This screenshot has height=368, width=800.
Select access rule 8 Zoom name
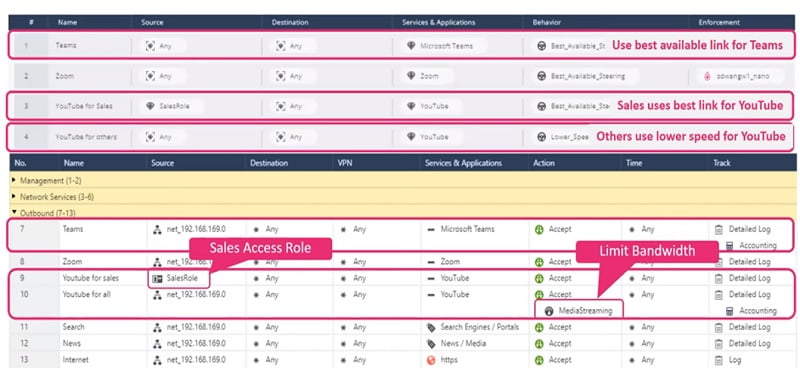click(72, 262)
